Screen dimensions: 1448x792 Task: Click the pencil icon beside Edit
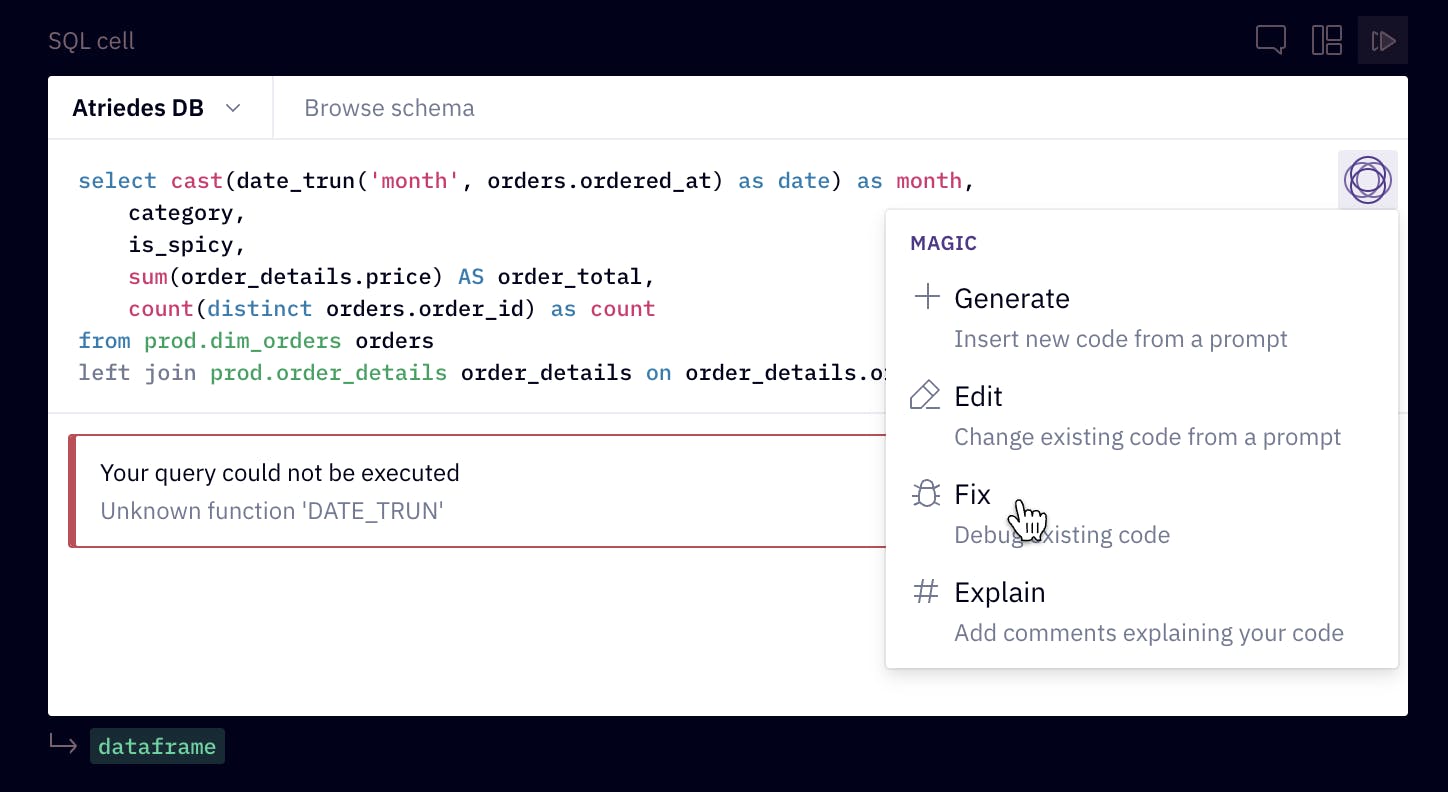pos(925,396)
